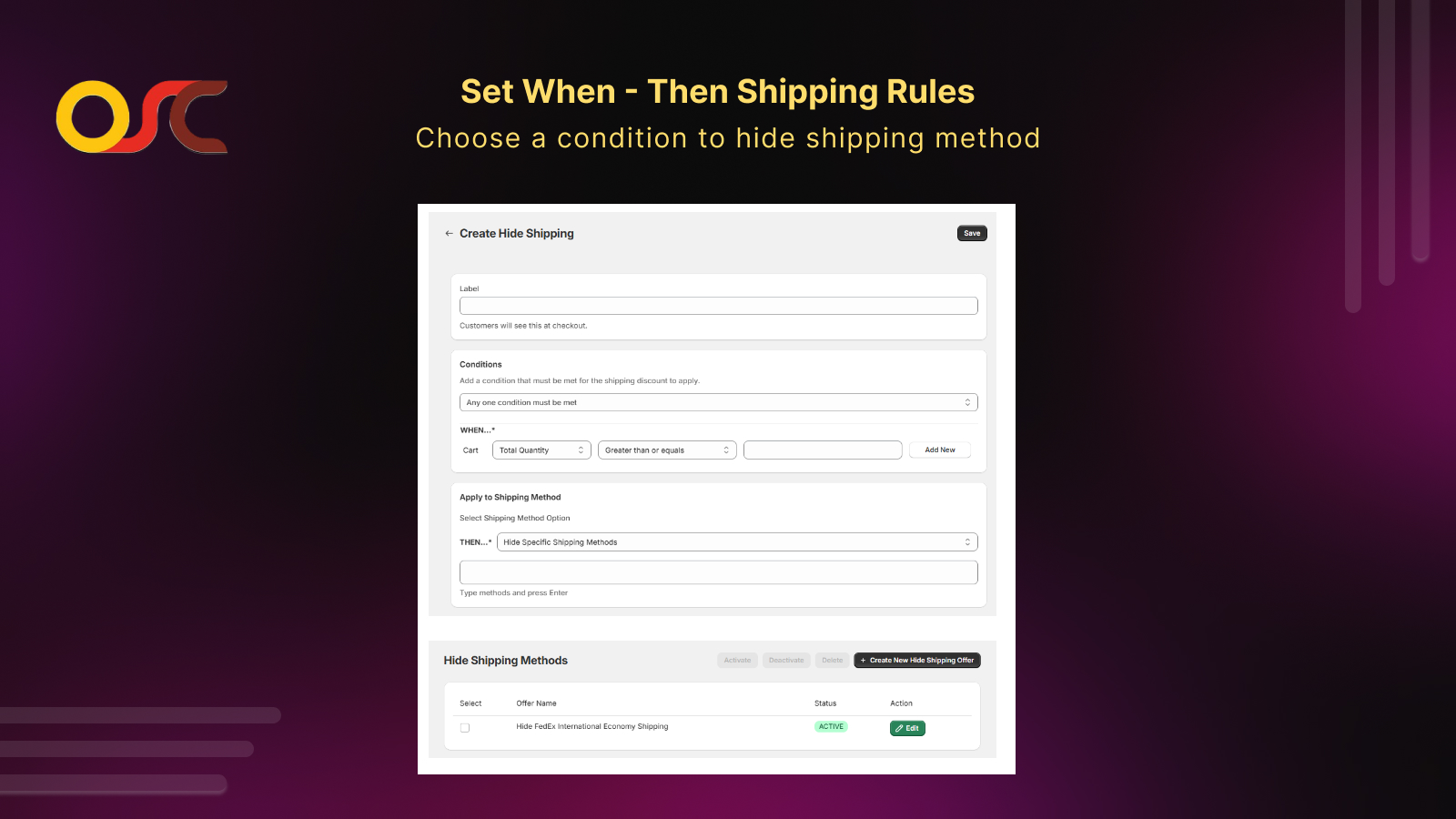Click Add New to add another condition
The height and width of the screenshot is (819, 1456).
939,450
